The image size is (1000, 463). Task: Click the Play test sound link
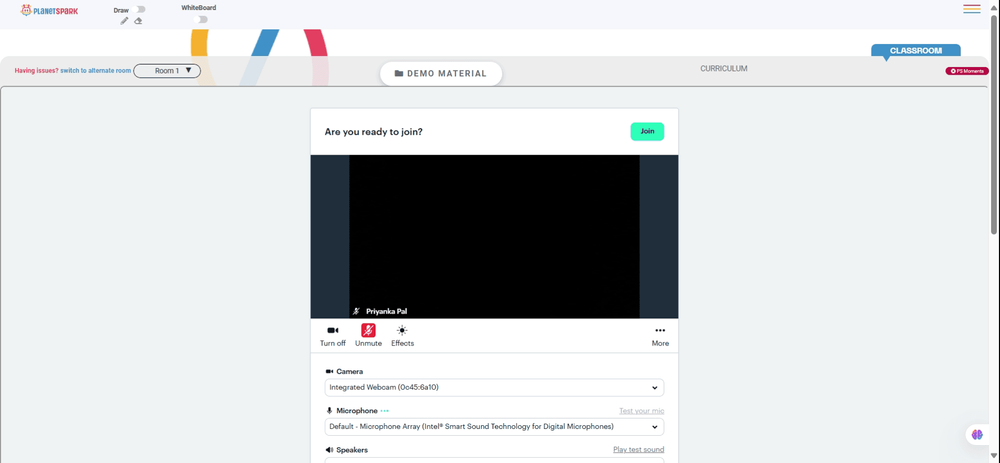click(638, 450)
